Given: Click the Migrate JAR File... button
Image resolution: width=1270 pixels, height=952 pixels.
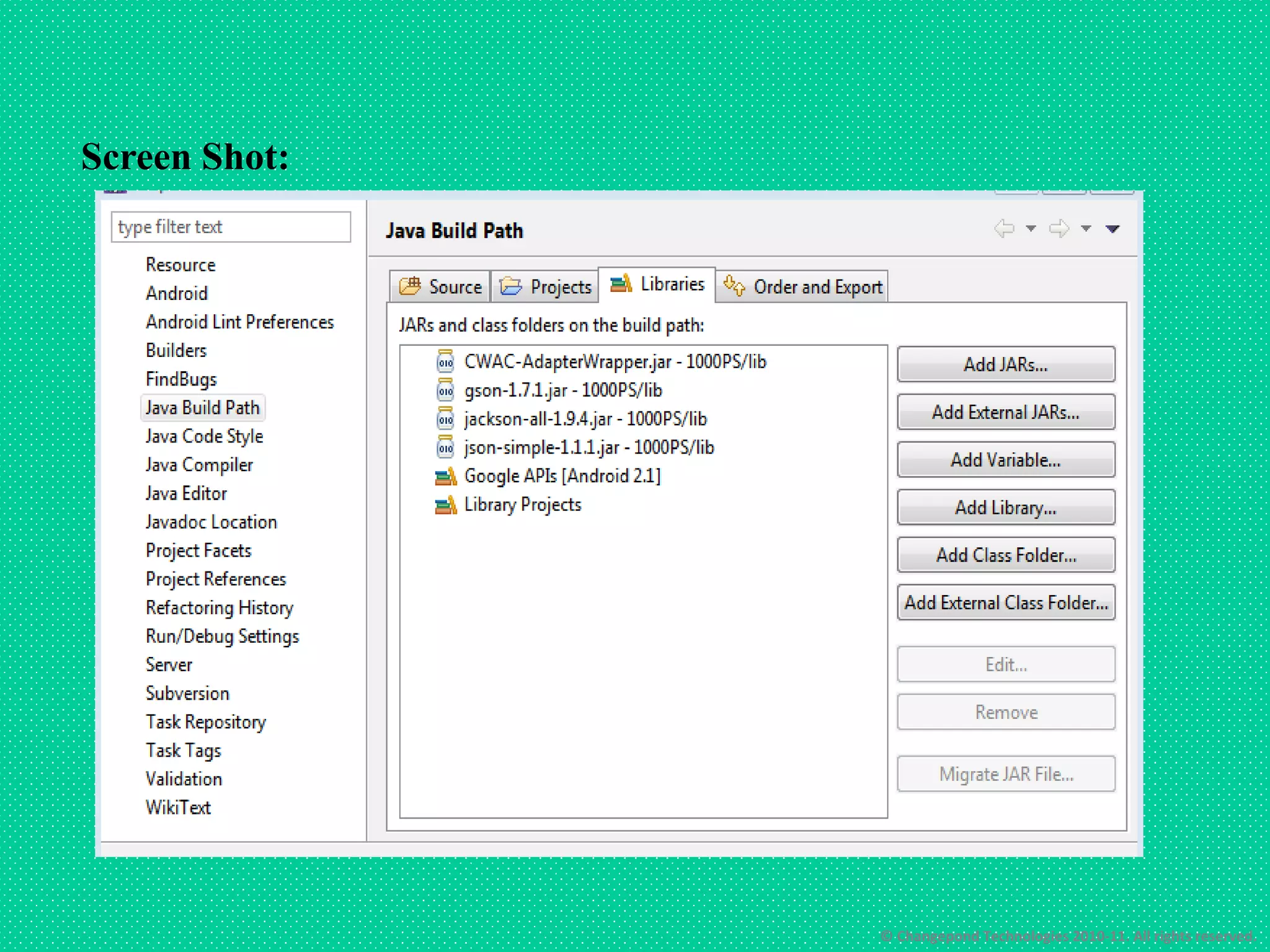Looking at the screenshot, I should 1006,774.
